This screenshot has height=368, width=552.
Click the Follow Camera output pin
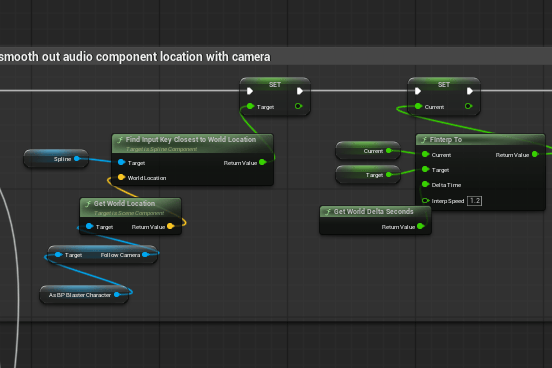tap(145, 255)
